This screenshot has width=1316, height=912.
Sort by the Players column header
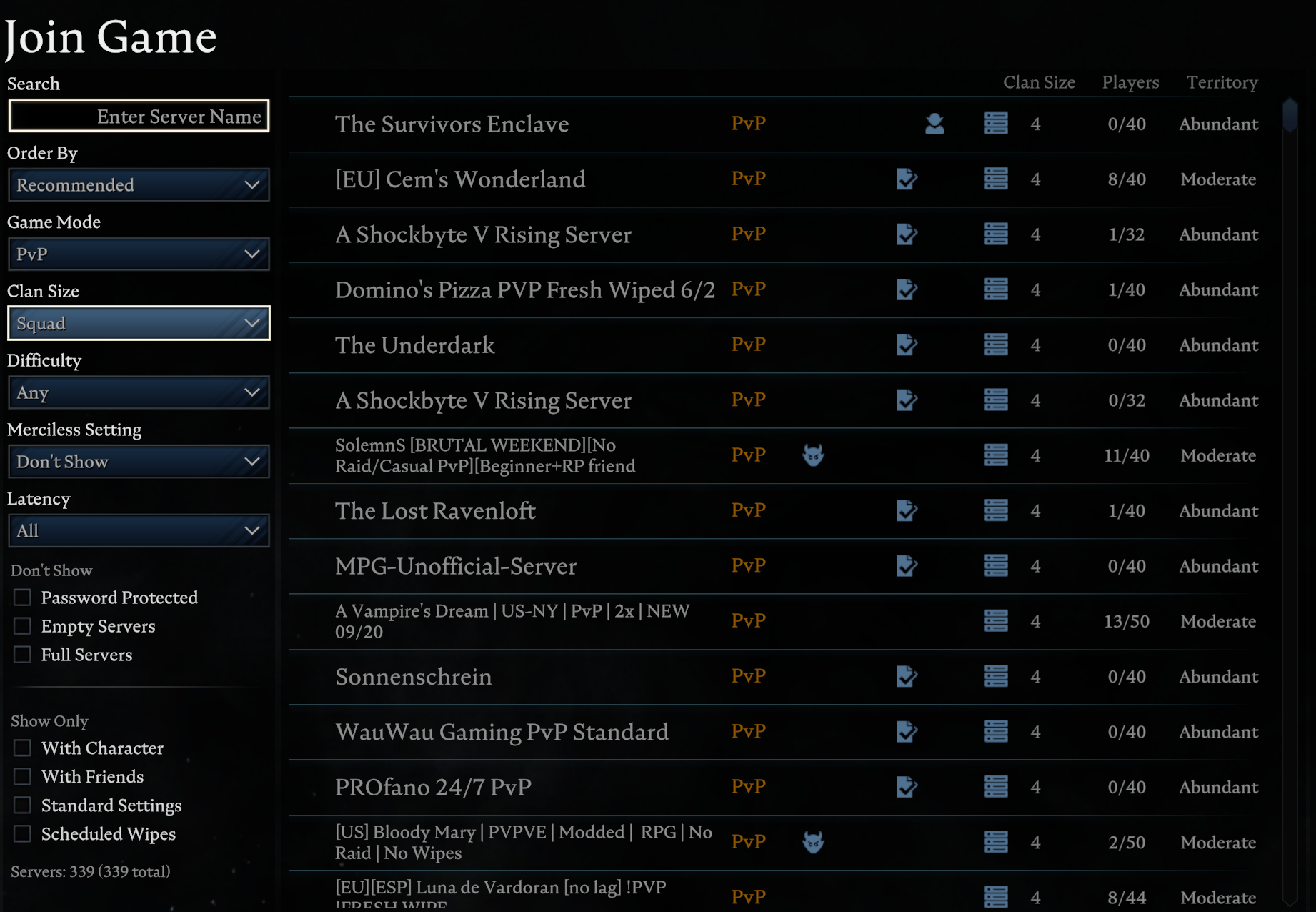click(x=1130, y=83)
